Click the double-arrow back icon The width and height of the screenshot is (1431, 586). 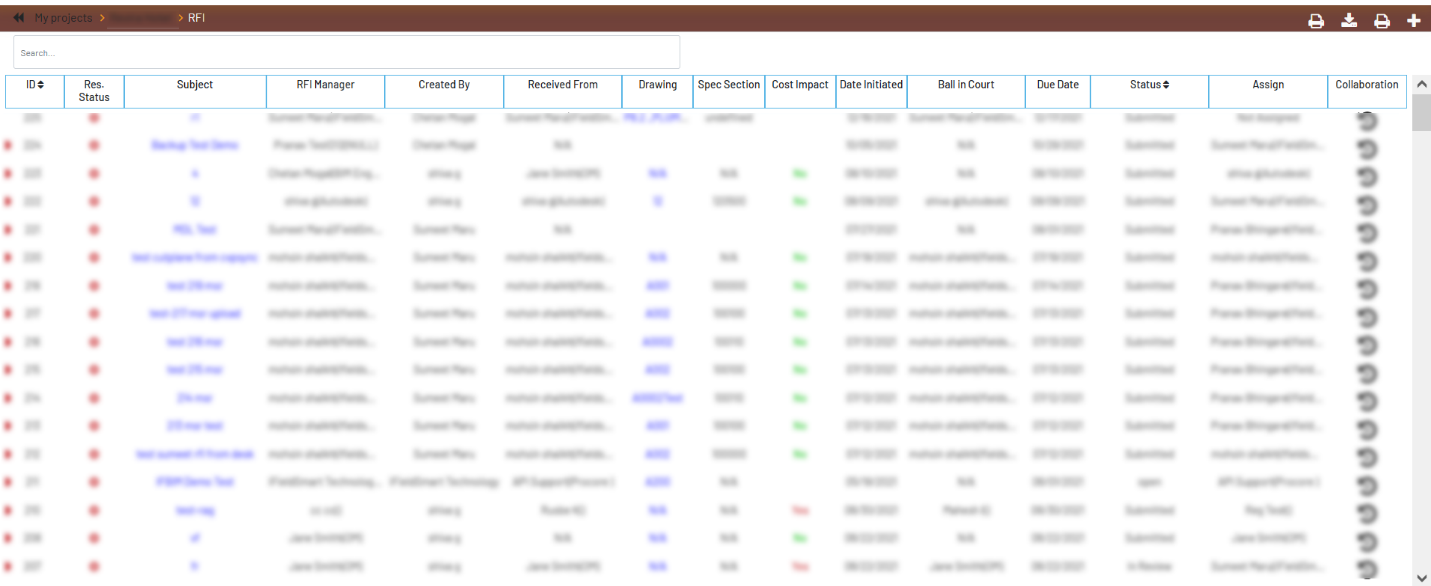[x=19, y=18]
